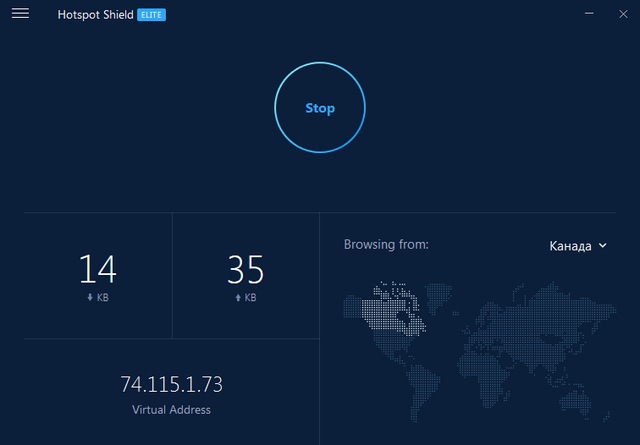
Task: Click Asia on the world map
Action: pyautogui.click(x=560, y=315)
